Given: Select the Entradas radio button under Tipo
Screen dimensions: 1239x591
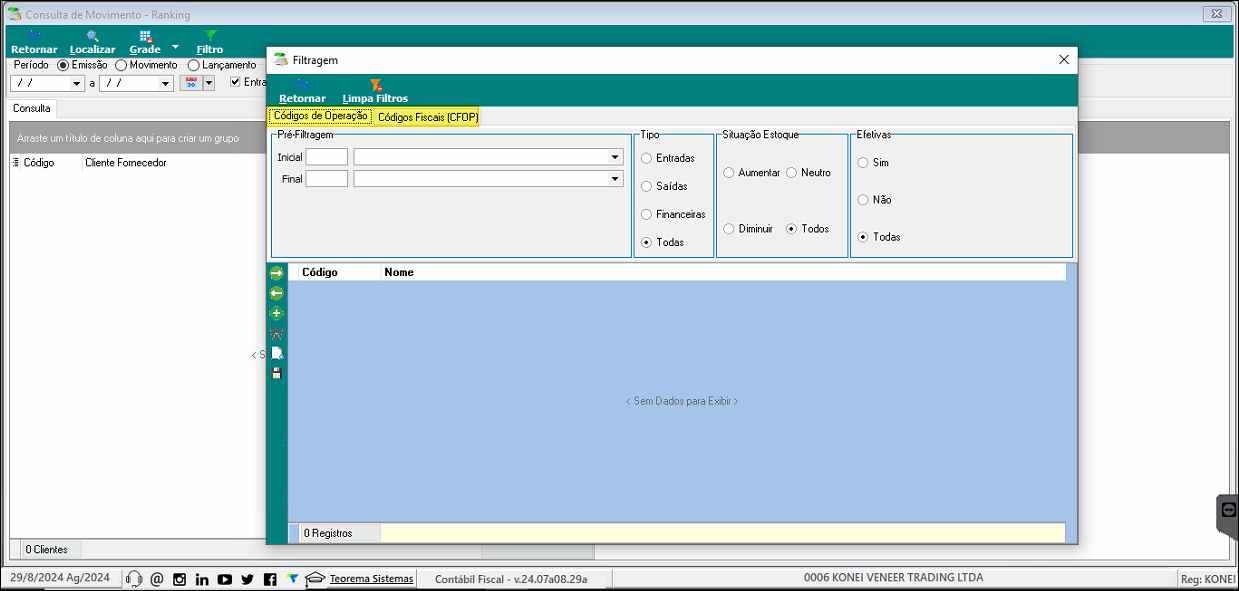Looking at the screenshot, I should point(646,158).
